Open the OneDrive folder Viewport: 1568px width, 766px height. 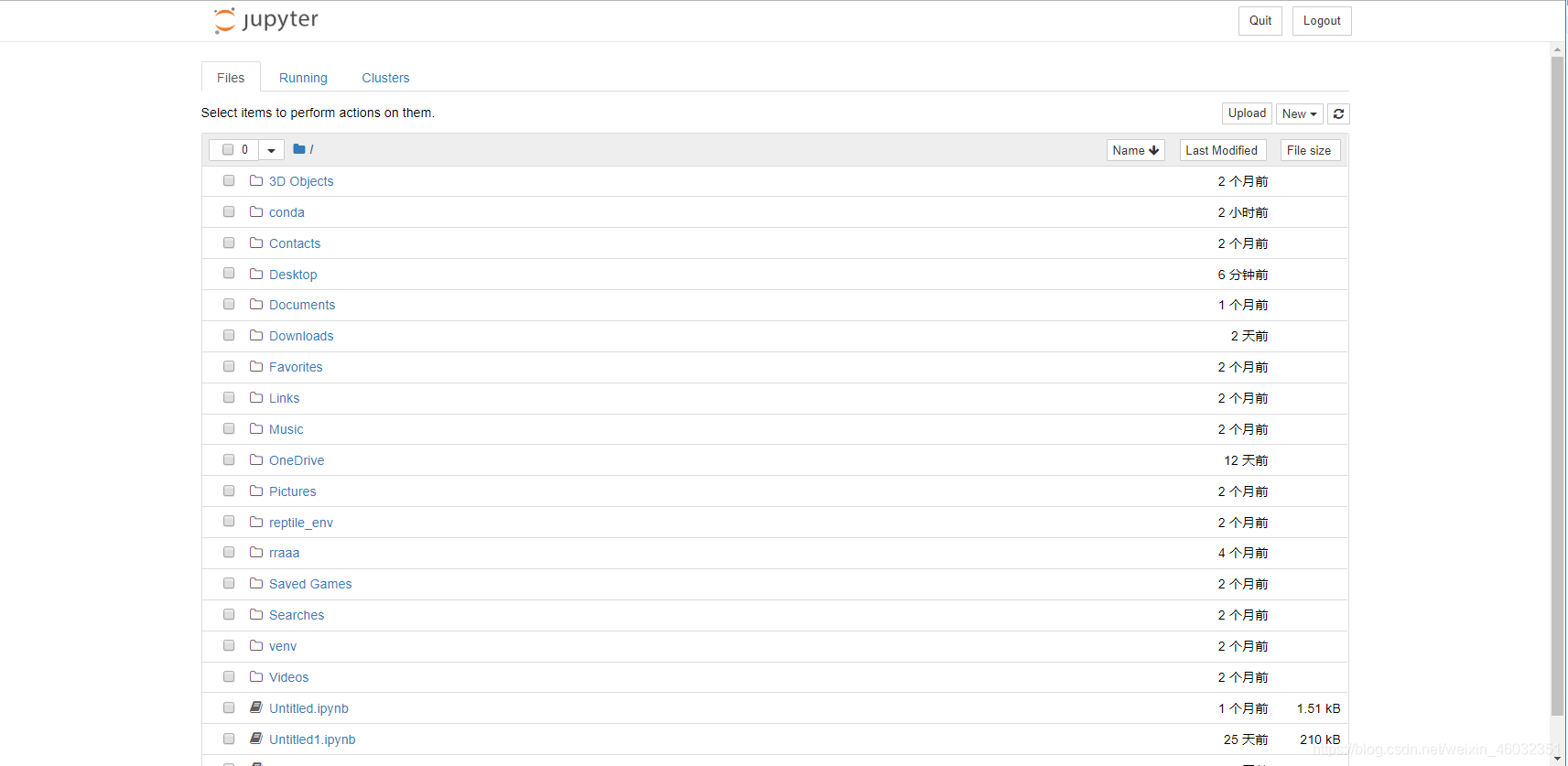(x=297, y=460)
